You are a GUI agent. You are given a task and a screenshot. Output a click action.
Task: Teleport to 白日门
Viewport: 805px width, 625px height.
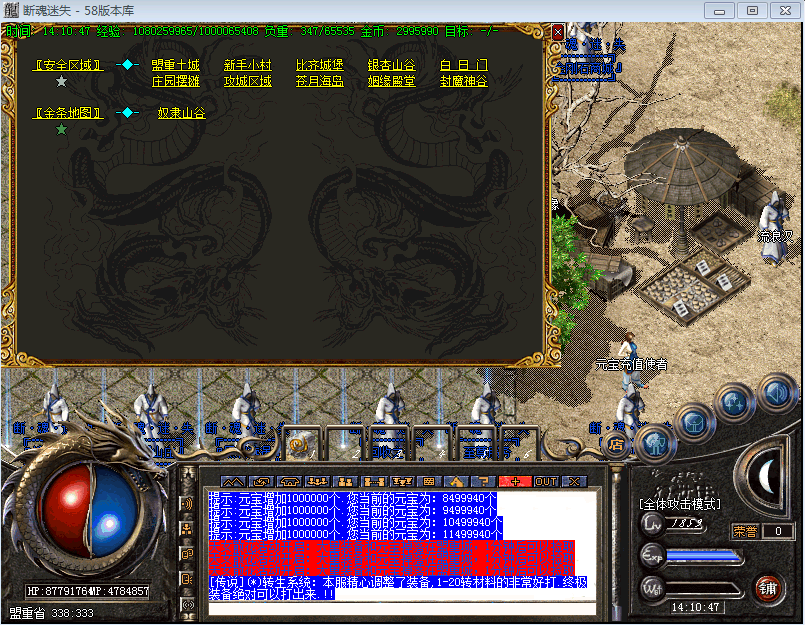pos(464,65)
